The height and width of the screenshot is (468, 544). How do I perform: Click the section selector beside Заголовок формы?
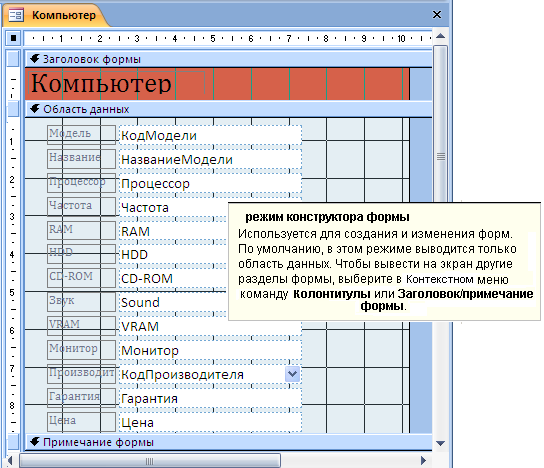tap(13, 59)
